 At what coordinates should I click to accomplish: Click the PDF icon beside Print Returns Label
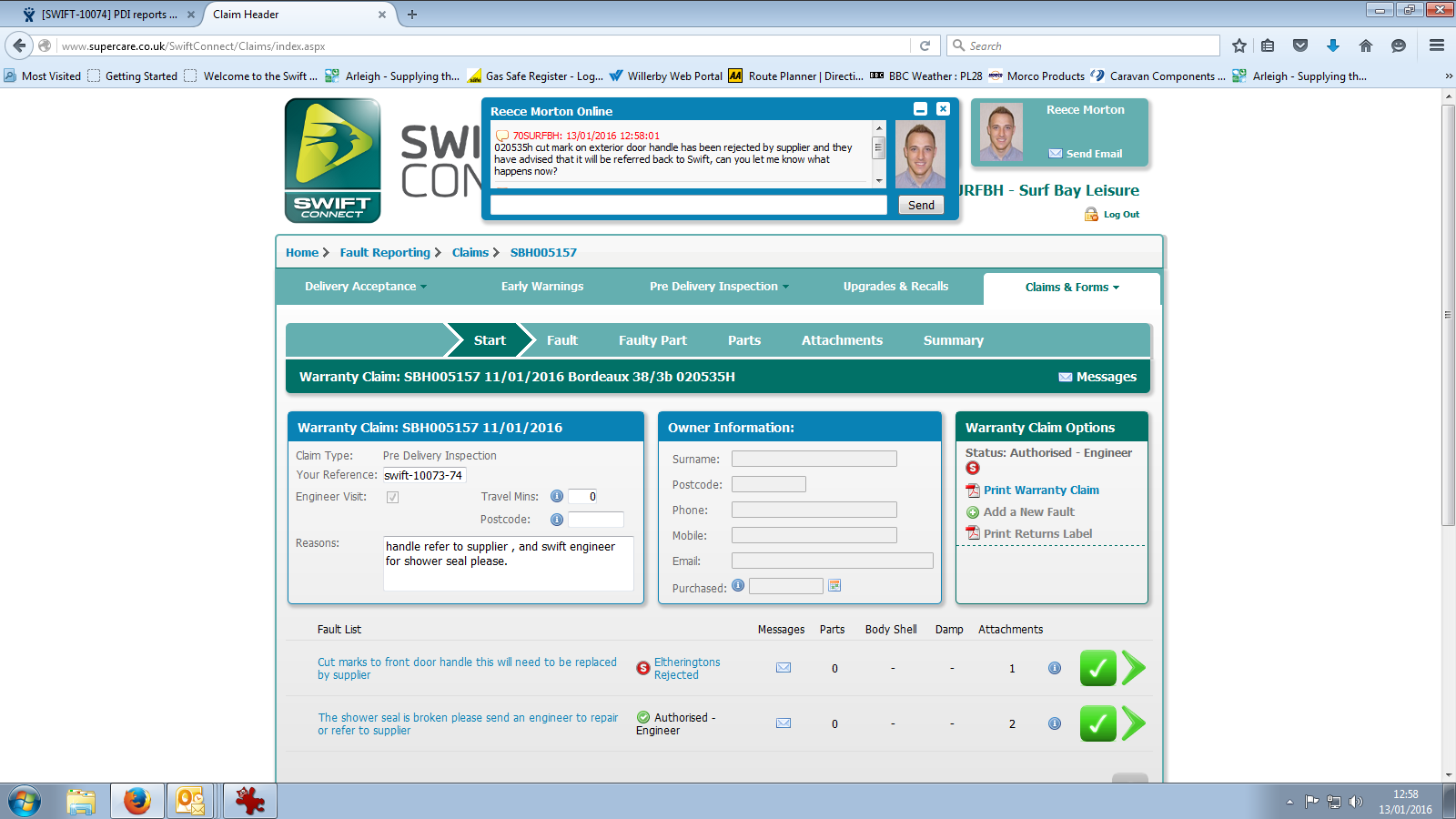click(x=973, y=533)
